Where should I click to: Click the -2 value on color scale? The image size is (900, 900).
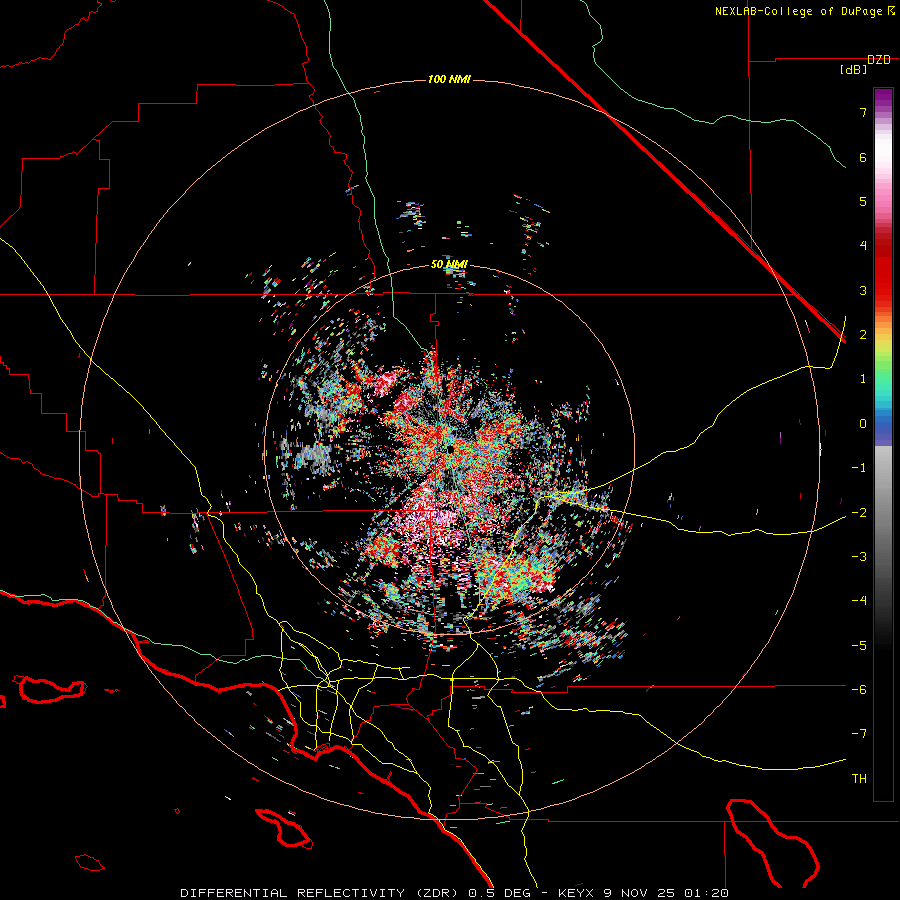[x=859, y=512]
